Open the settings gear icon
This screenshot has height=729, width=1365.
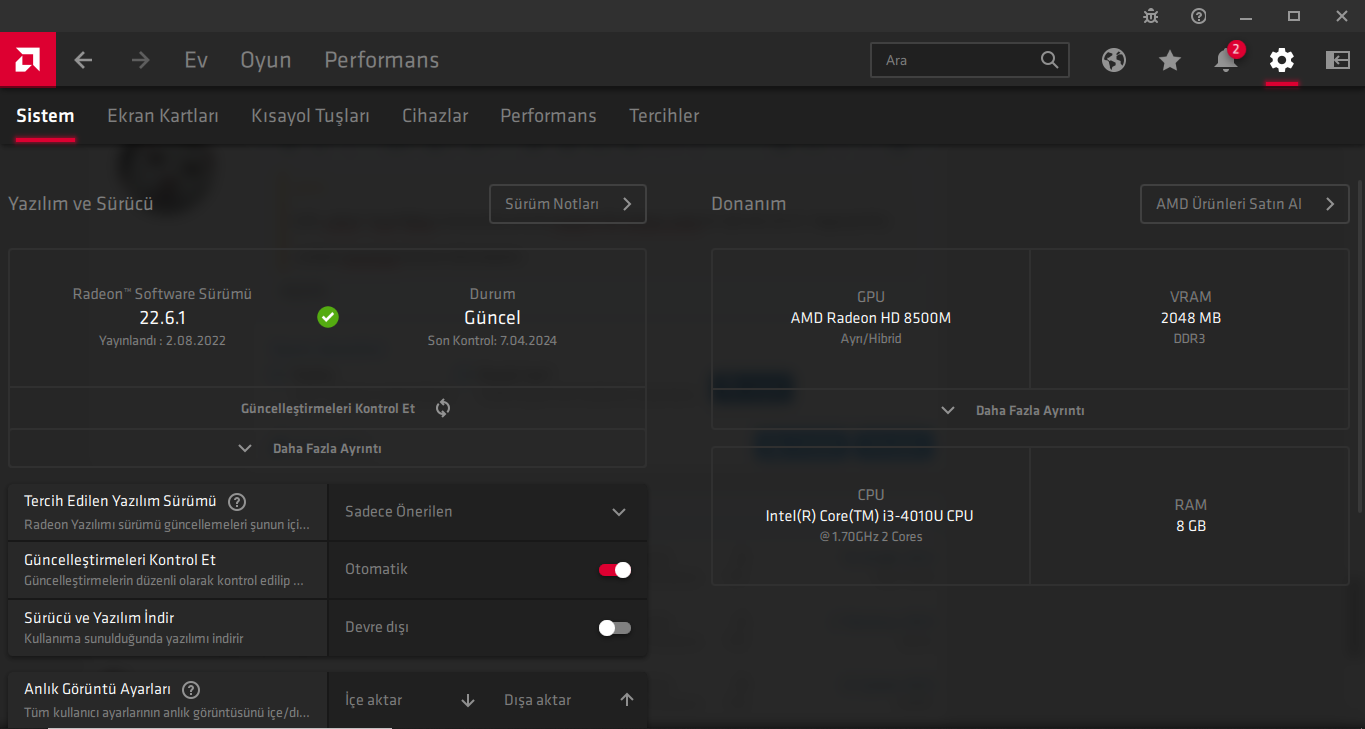pos(1282,60)
